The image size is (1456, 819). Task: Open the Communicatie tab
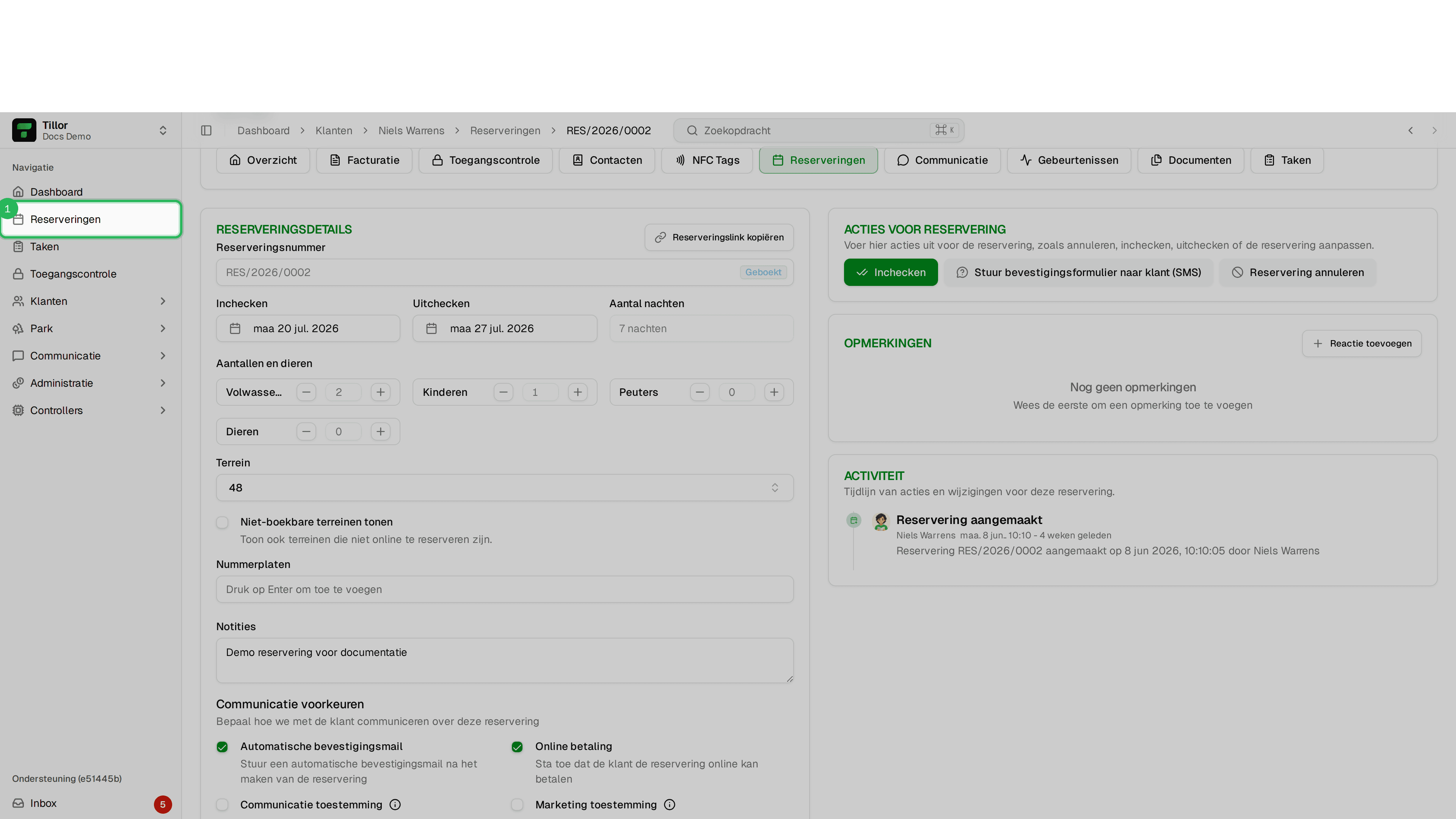(942, 160)
